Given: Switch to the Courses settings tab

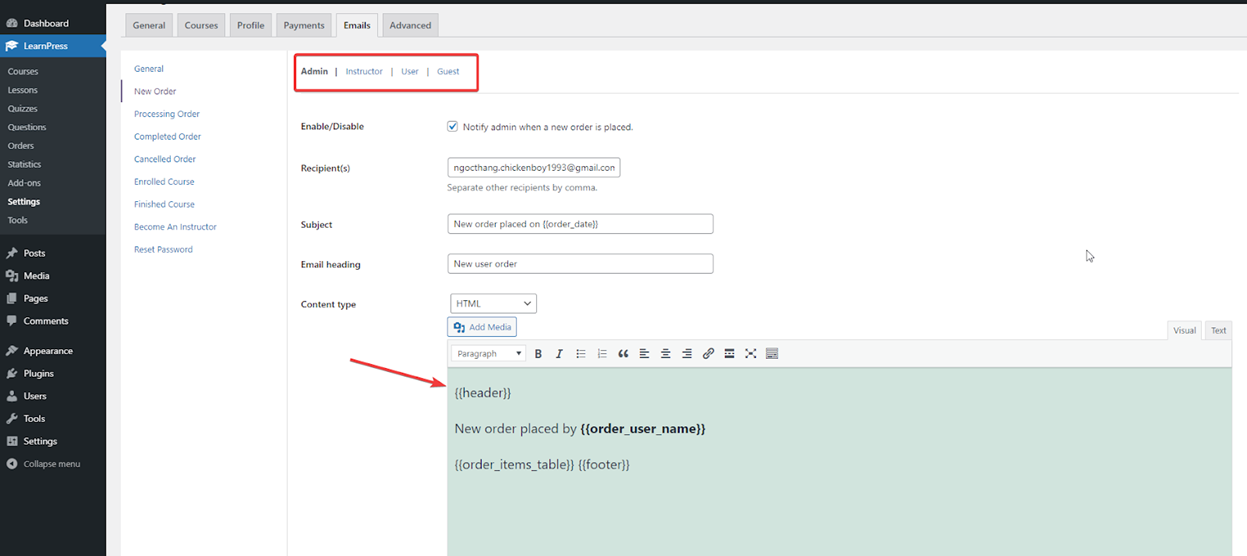Looking at the screenshot, I should click(201, 25).
